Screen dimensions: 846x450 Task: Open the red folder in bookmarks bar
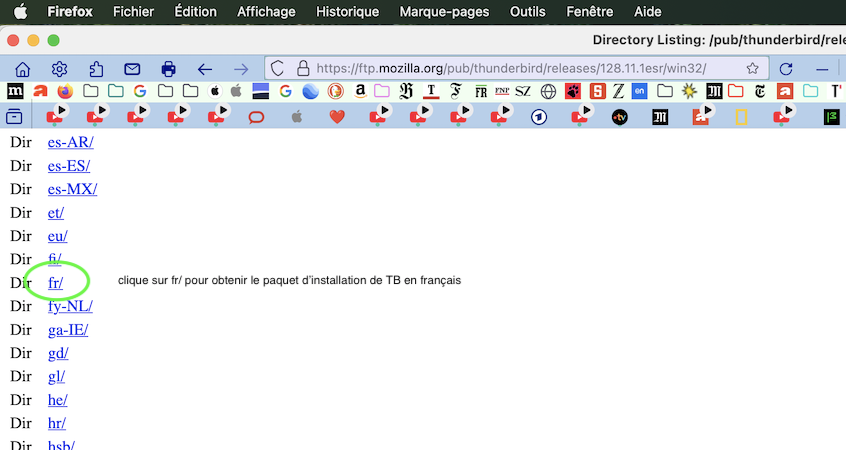click(736, 91)
